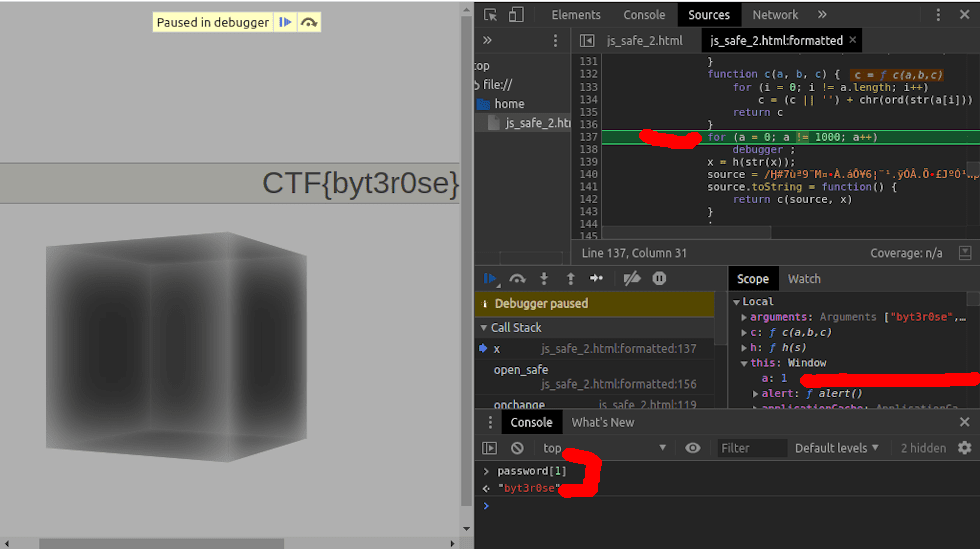
Task: Open navigator pane options menu
Action: (555, 41)
